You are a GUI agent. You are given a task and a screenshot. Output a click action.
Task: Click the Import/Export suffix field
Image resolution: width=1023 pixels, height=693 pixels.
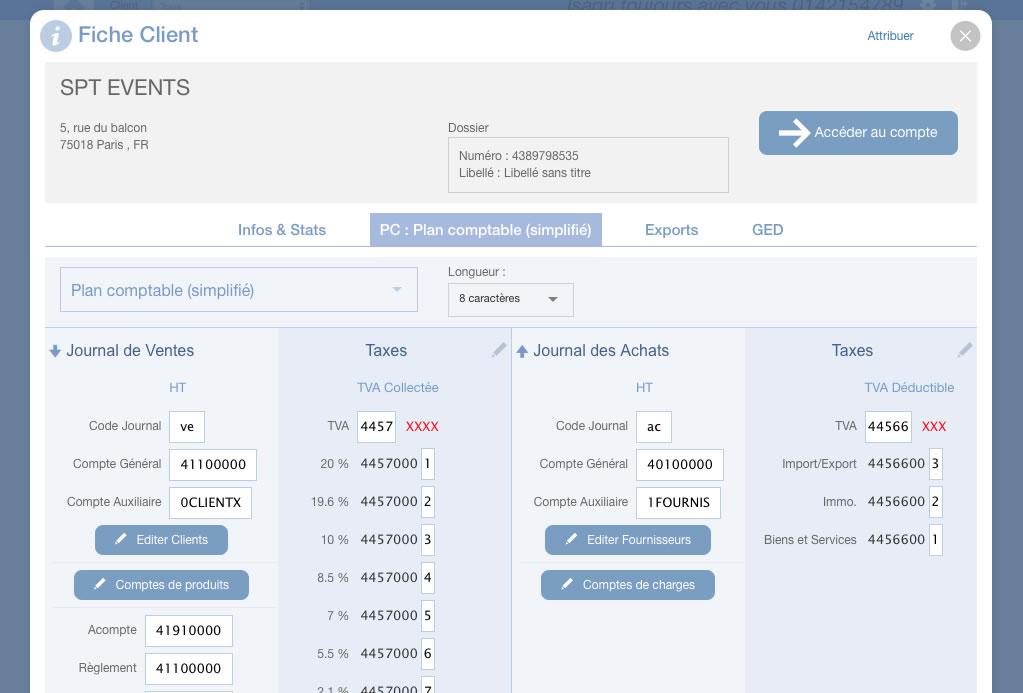(935, 464)
